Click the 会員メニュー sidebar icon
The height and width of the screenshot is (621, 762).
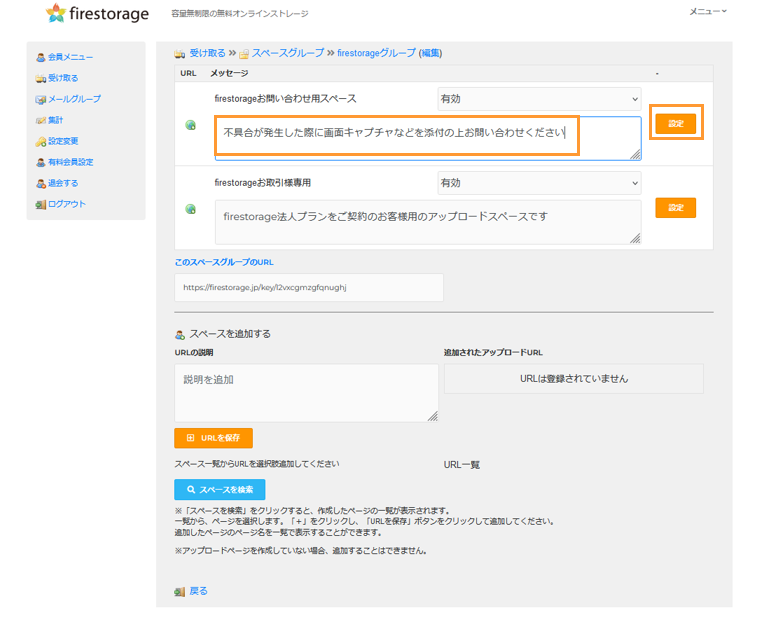click(x=41, y=57)
